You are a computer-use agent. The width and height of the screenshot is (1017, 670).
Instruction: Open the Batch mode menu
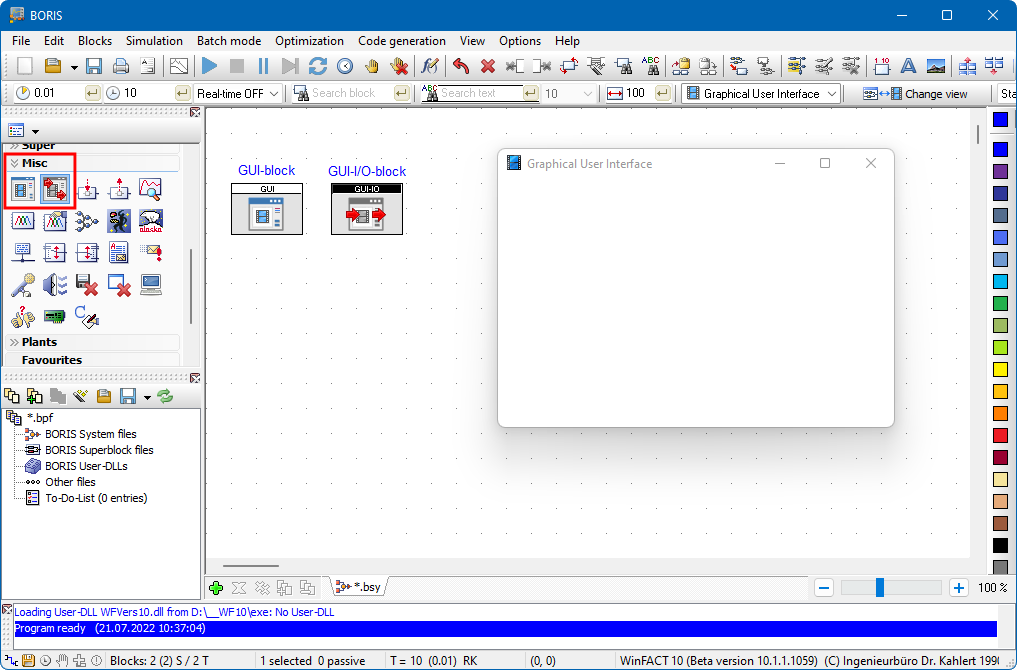[229, 41]
